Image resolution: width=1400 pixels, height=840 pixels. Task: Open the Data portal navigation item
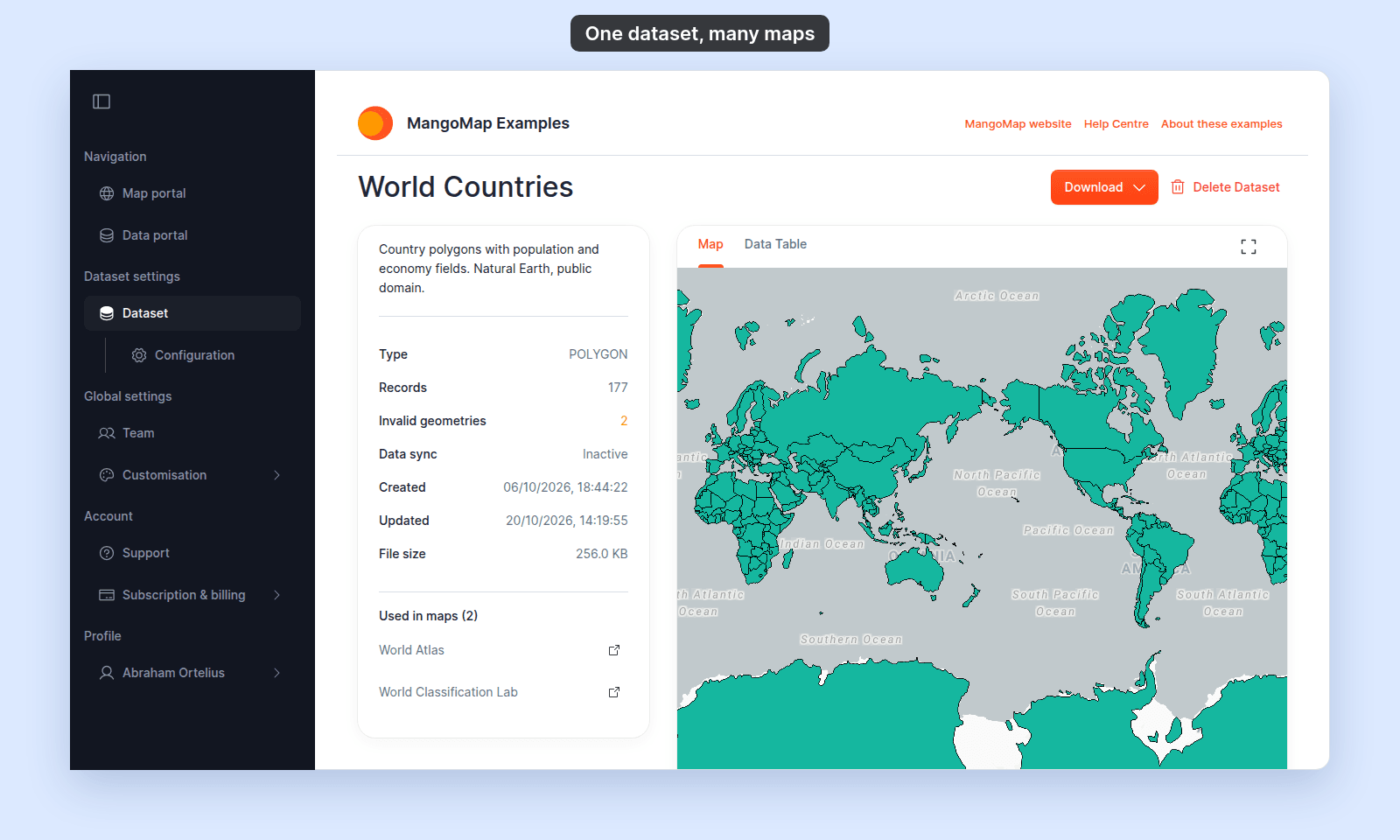pos(192,235)
